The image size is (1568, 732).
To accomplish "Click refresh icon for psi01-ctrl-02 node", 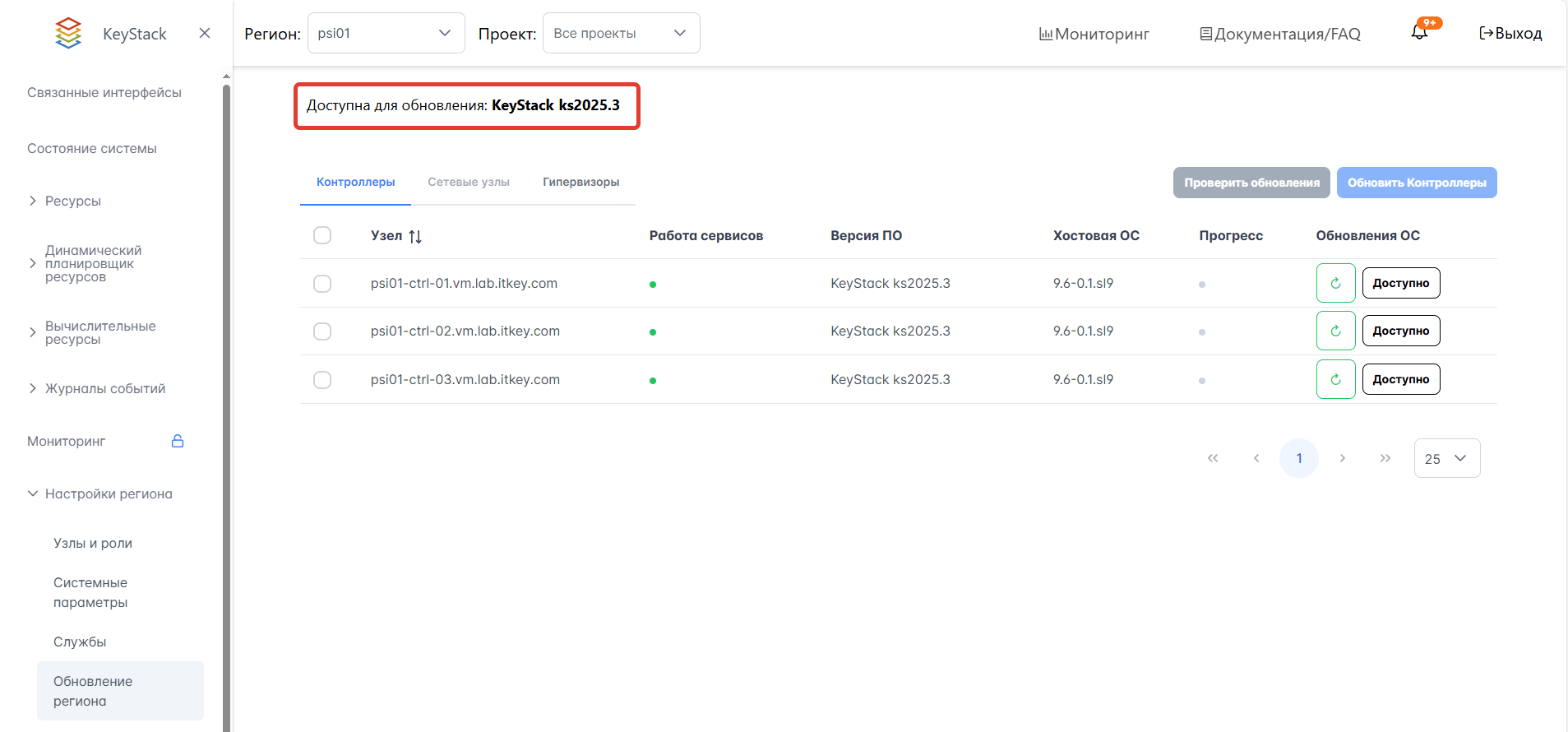I will point(1335,331).
